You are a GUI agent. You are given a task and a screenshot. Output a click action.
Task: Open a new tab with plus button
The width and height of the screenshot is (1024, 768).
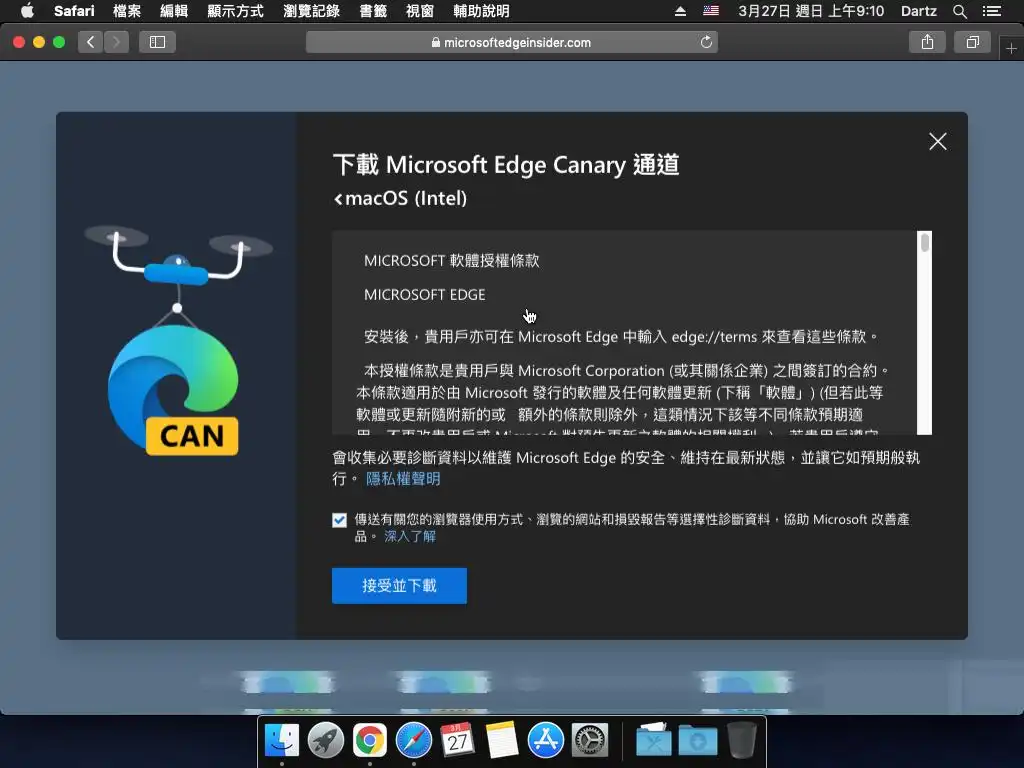pyautogui.click(x=1011, y=48)
